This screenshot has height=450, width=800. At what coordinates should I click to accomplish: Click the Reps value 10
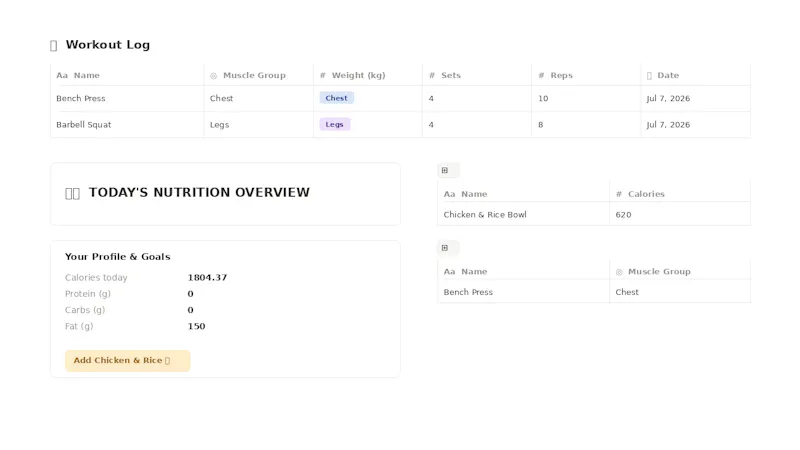pos(543,98)
